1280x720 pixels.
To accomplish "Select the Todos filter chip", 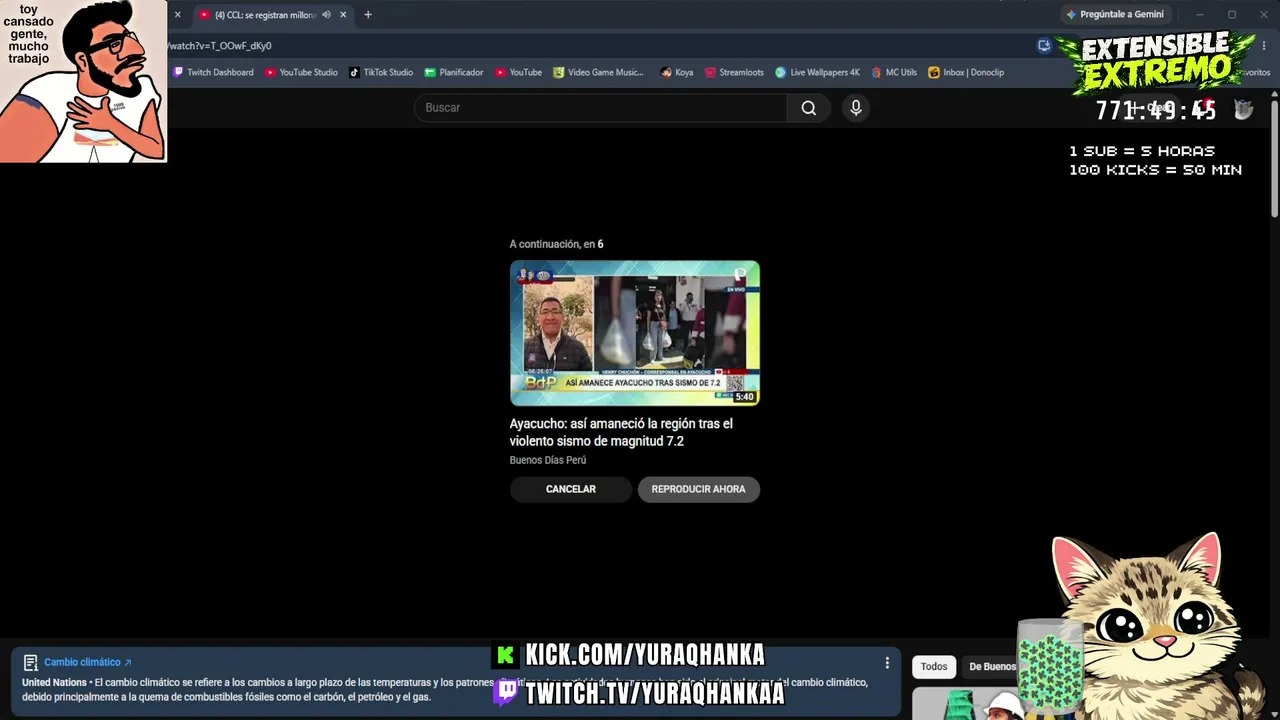I will click(934, 667).
